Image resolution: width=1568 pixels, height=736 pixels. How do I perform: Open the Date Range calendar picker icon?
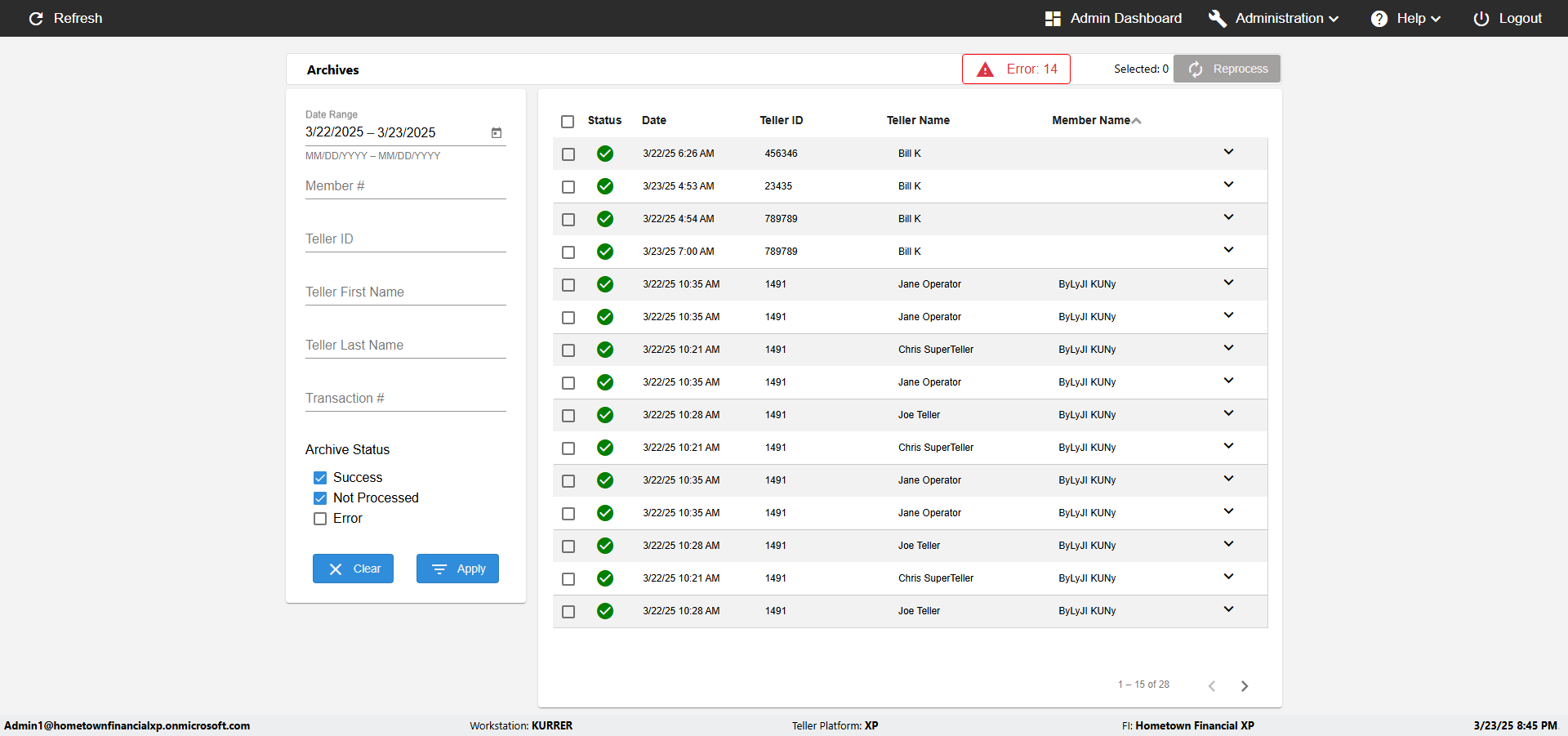coord(496,133)
